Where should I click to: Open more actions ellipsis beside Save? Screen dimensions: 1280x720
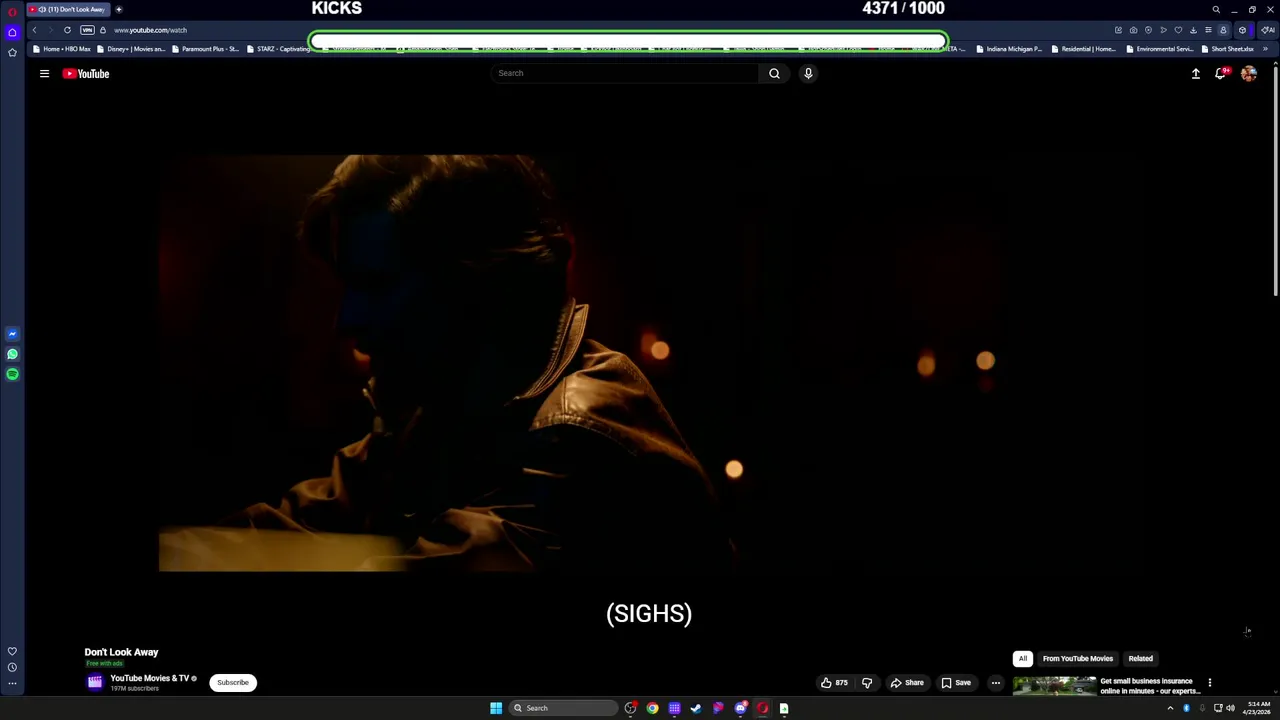995,683
